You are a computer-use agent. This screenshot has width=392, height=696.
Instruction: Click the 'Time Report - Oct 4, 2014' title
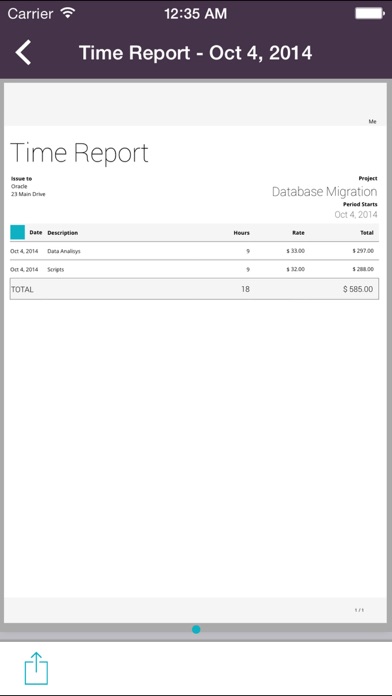pos(195,53)
